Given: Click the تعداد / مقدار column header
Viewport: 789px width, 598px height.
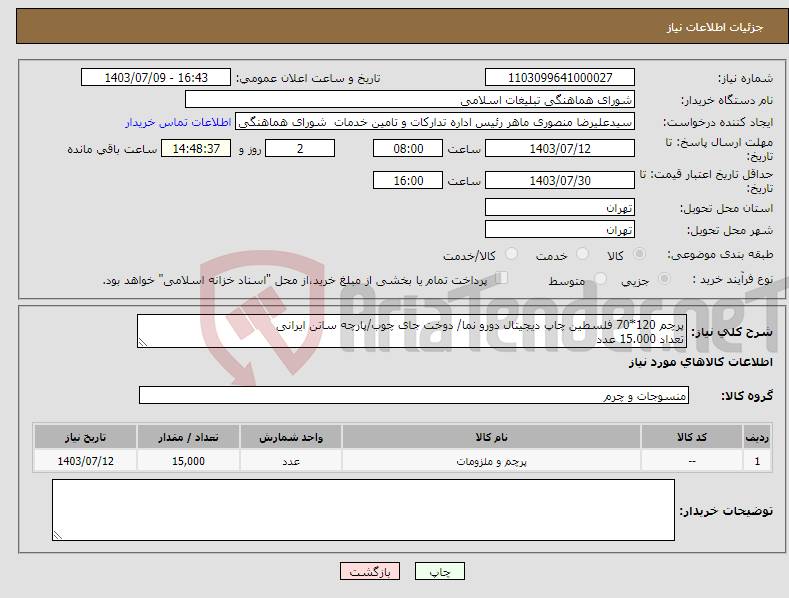Looking at the screenshot, I should (188, 437).
